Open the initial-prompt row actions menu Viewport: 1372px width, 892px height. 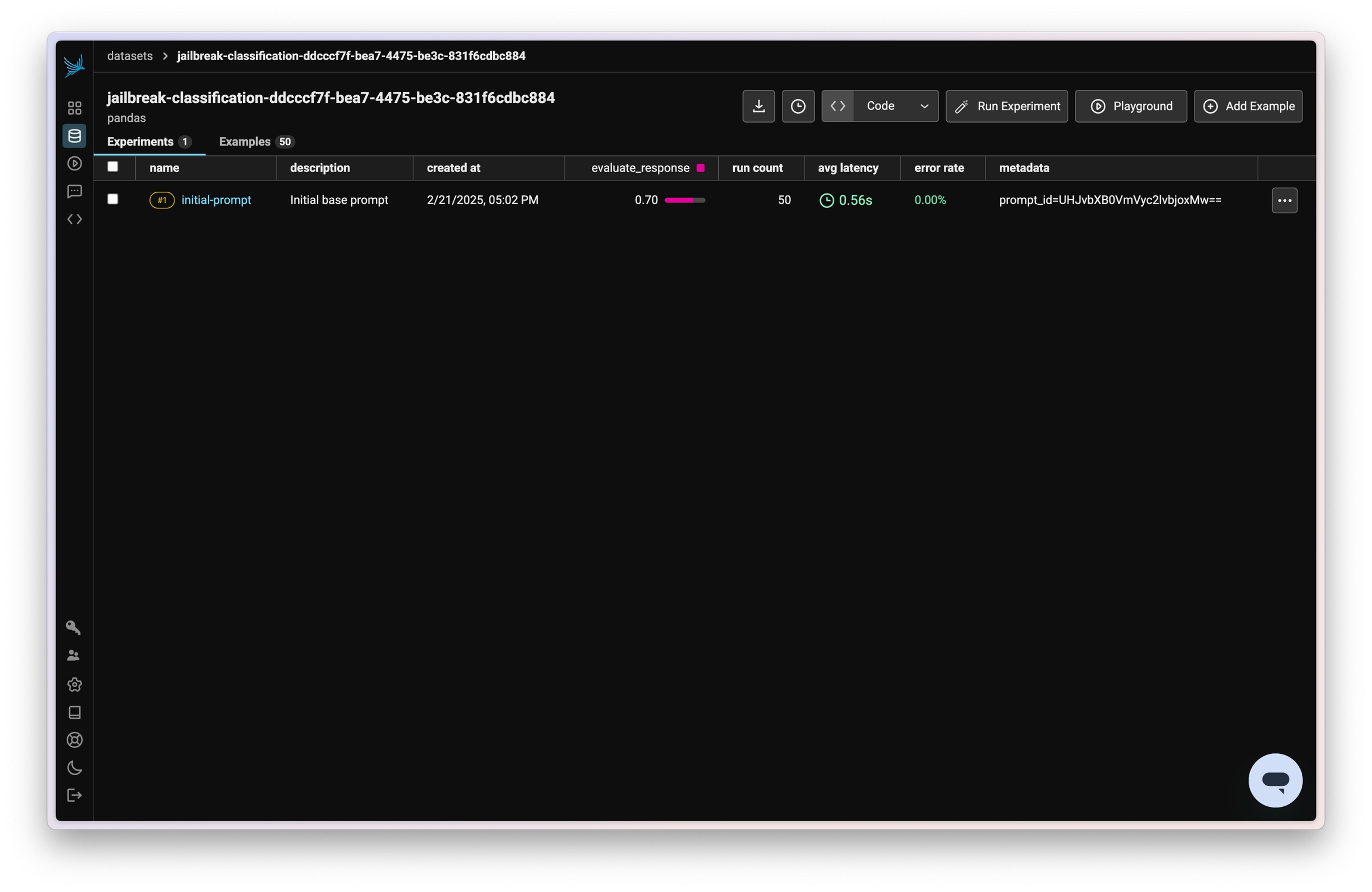tap(1284, 200)
